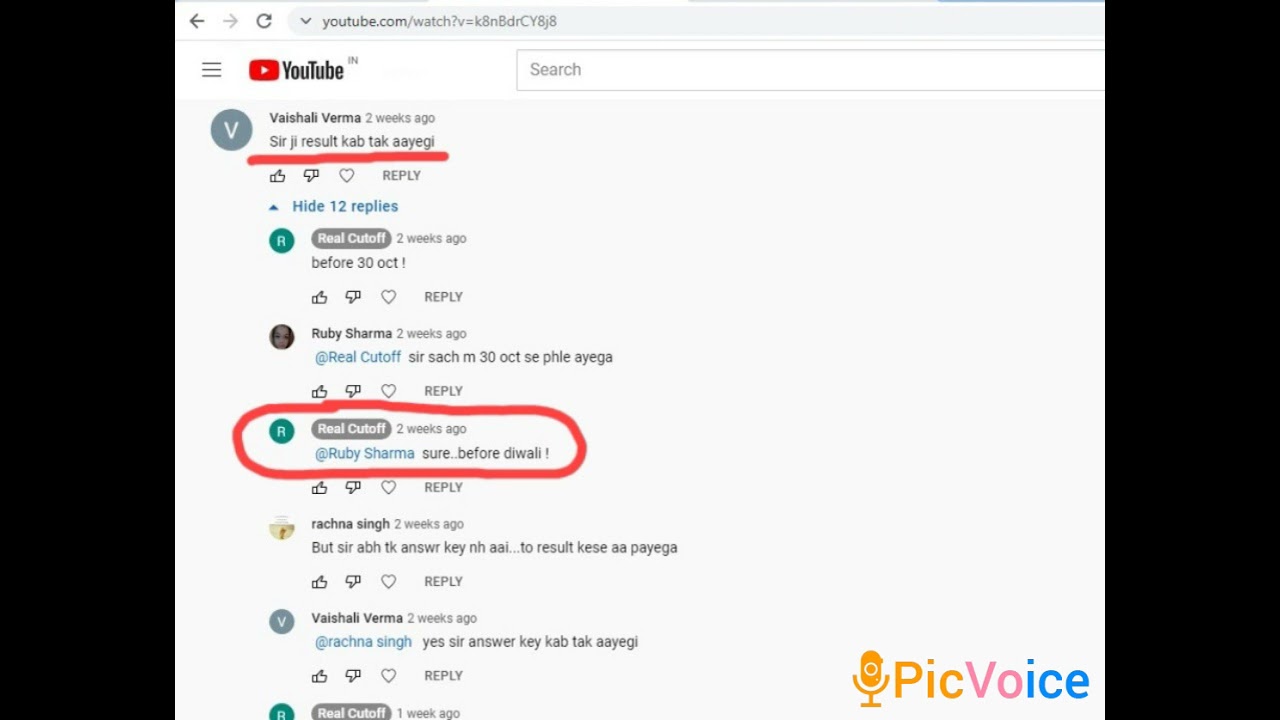Click the YouTube Search field
Screen dimensions: 1280x720
(x=810, y=70)
